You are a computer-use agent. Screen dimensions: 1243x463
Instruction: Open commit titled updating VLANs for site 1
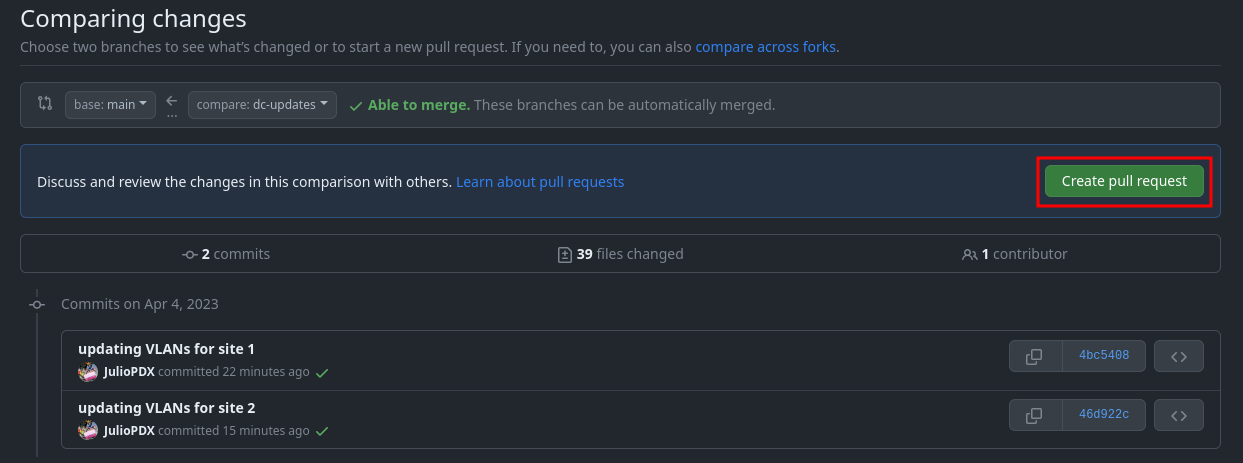click(166, 349)
